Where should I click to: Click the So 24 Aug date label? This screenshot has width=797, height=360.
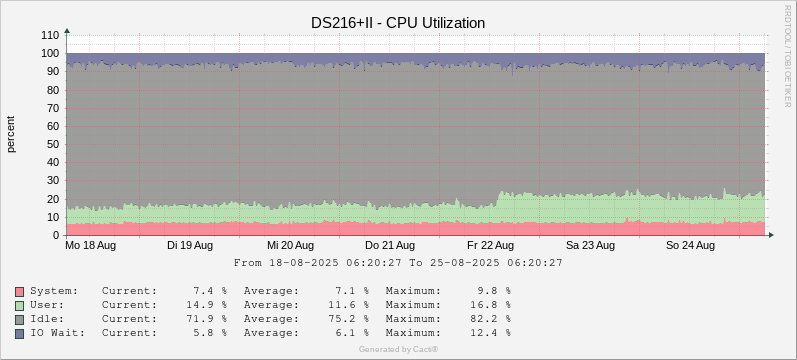tap(691, 246)
